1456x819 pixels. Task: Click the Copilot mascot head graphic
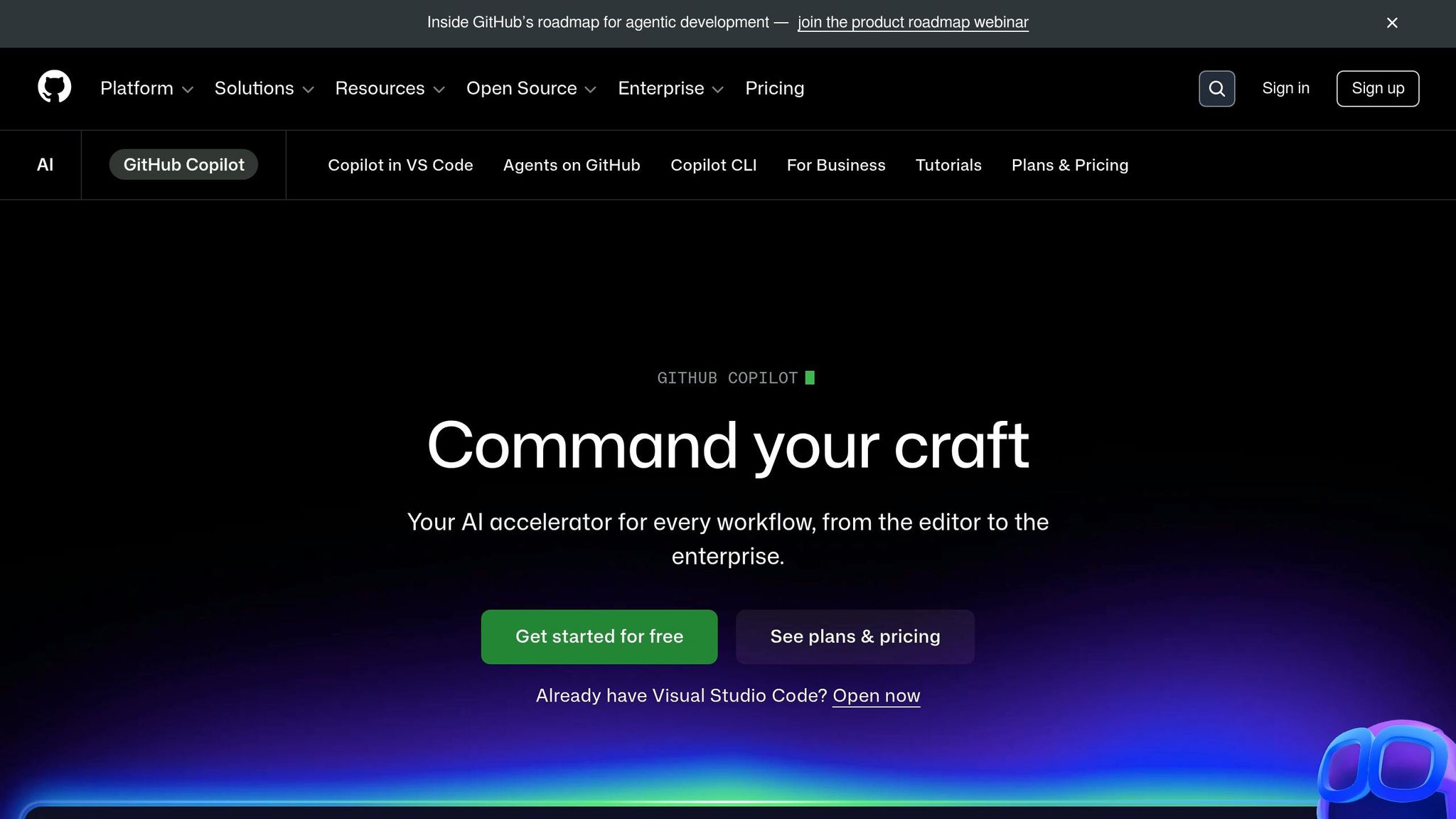coord(1386,769)
